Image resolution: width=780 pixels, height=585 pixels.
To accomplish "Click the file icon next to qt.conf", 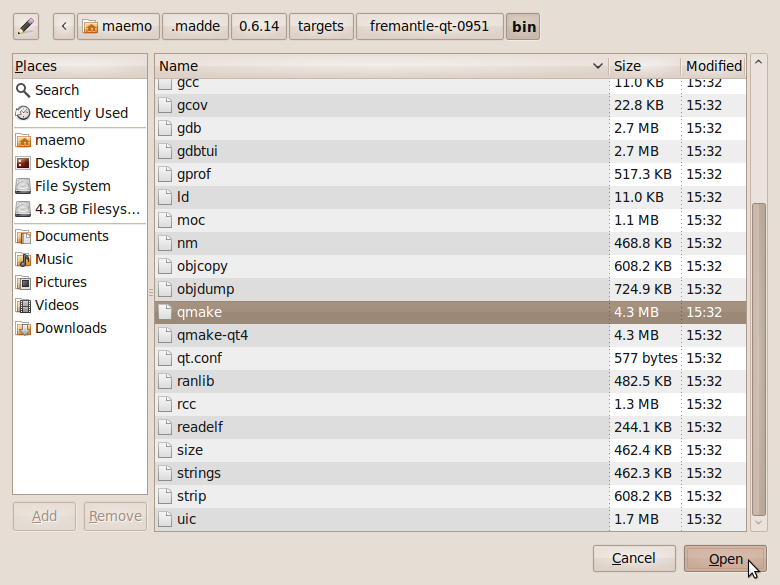I will click(165, 358).
